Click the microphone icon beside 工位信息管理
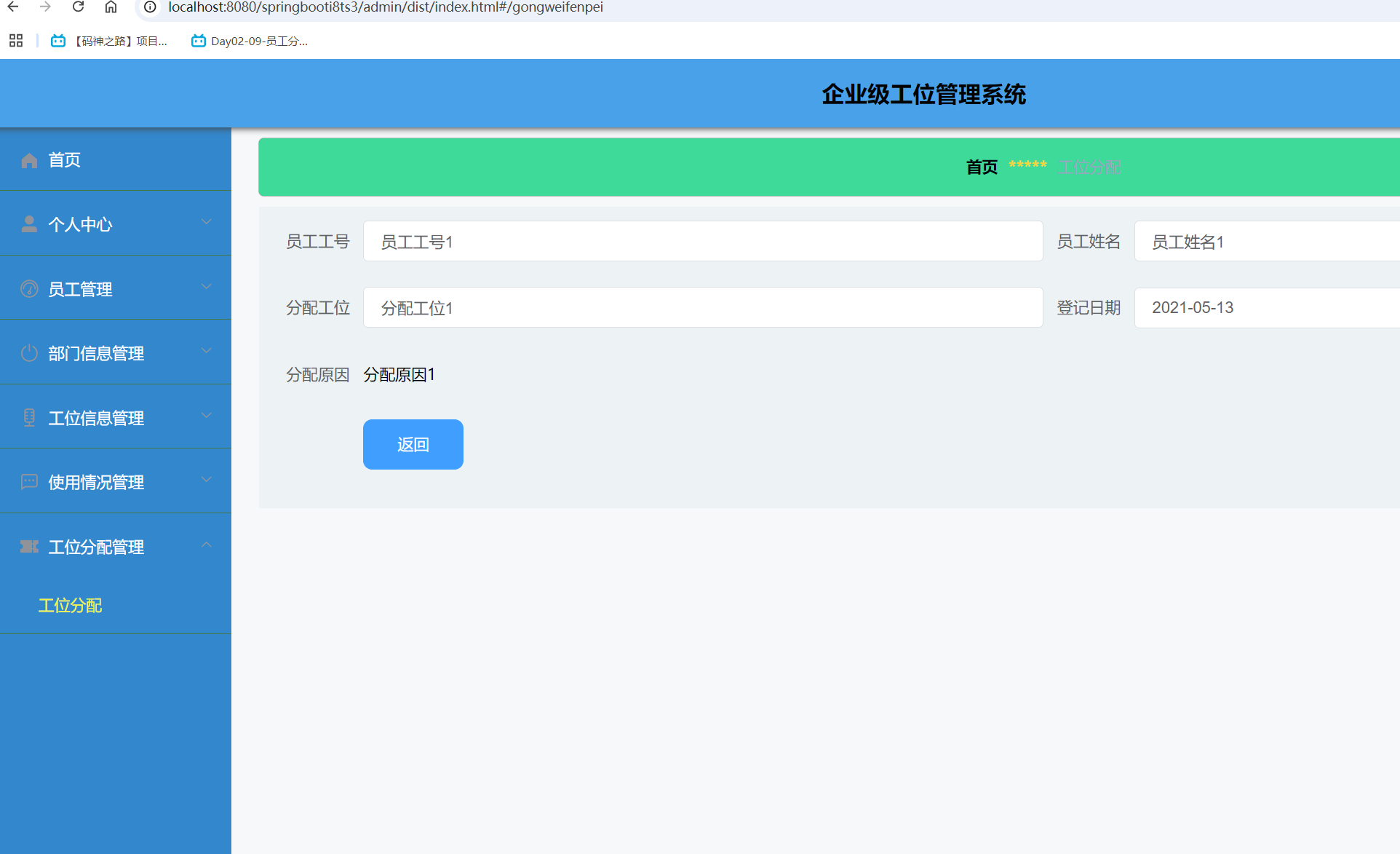 pos(29,416)
